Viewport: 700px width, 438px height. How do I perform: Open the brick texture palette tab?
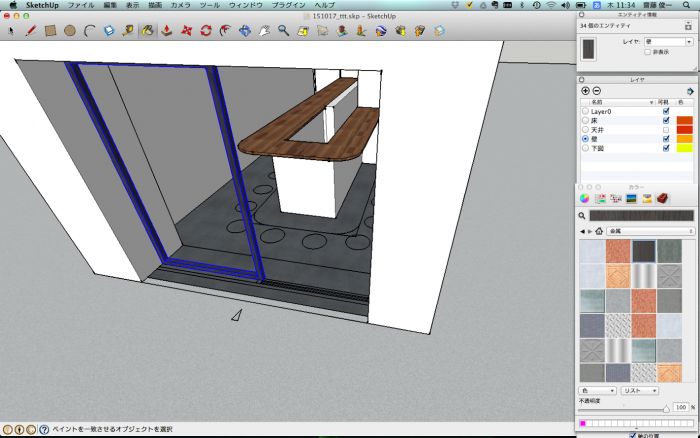(x=662, y=198)
